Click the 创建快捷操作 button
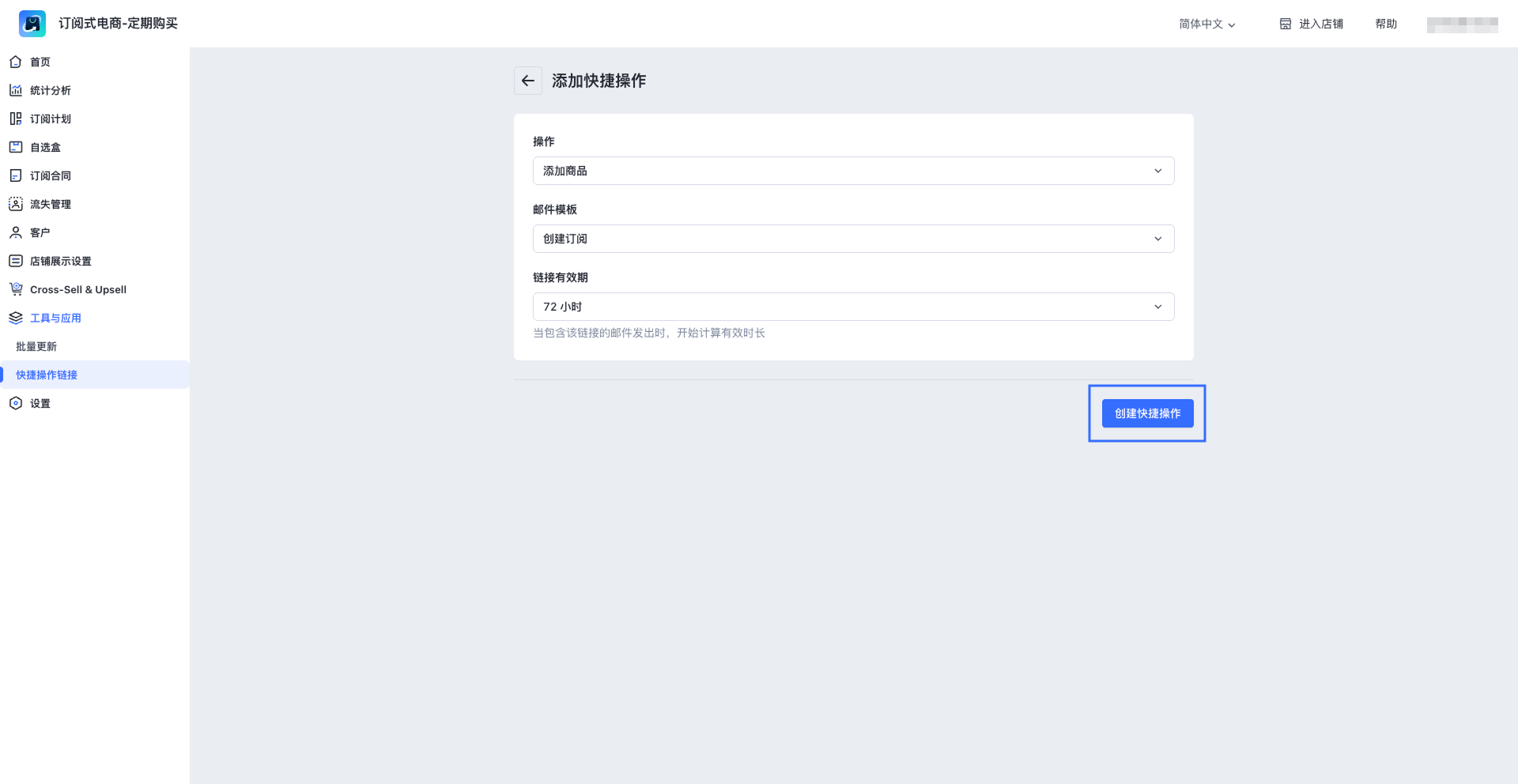The height and width of the screenshot is (784, 1518). coord(1147,413)
